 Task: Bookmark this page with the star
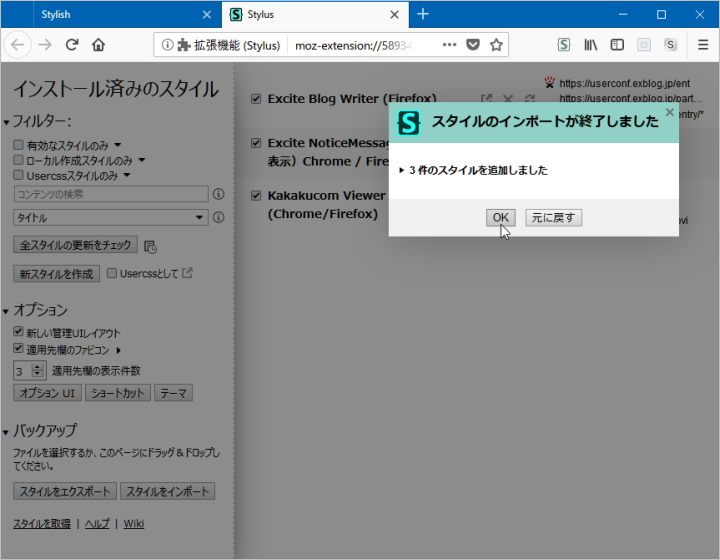(x=496, y=45)
